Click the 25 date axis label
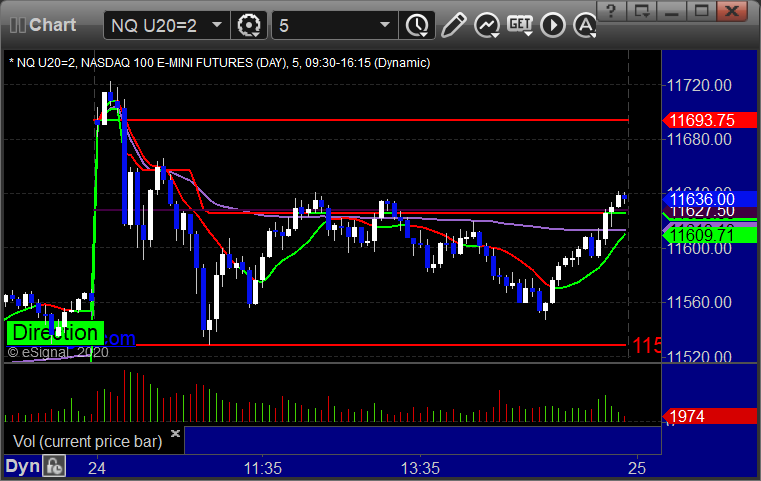The height and width of the screenshot is (481, 761). tap(637, 468)
